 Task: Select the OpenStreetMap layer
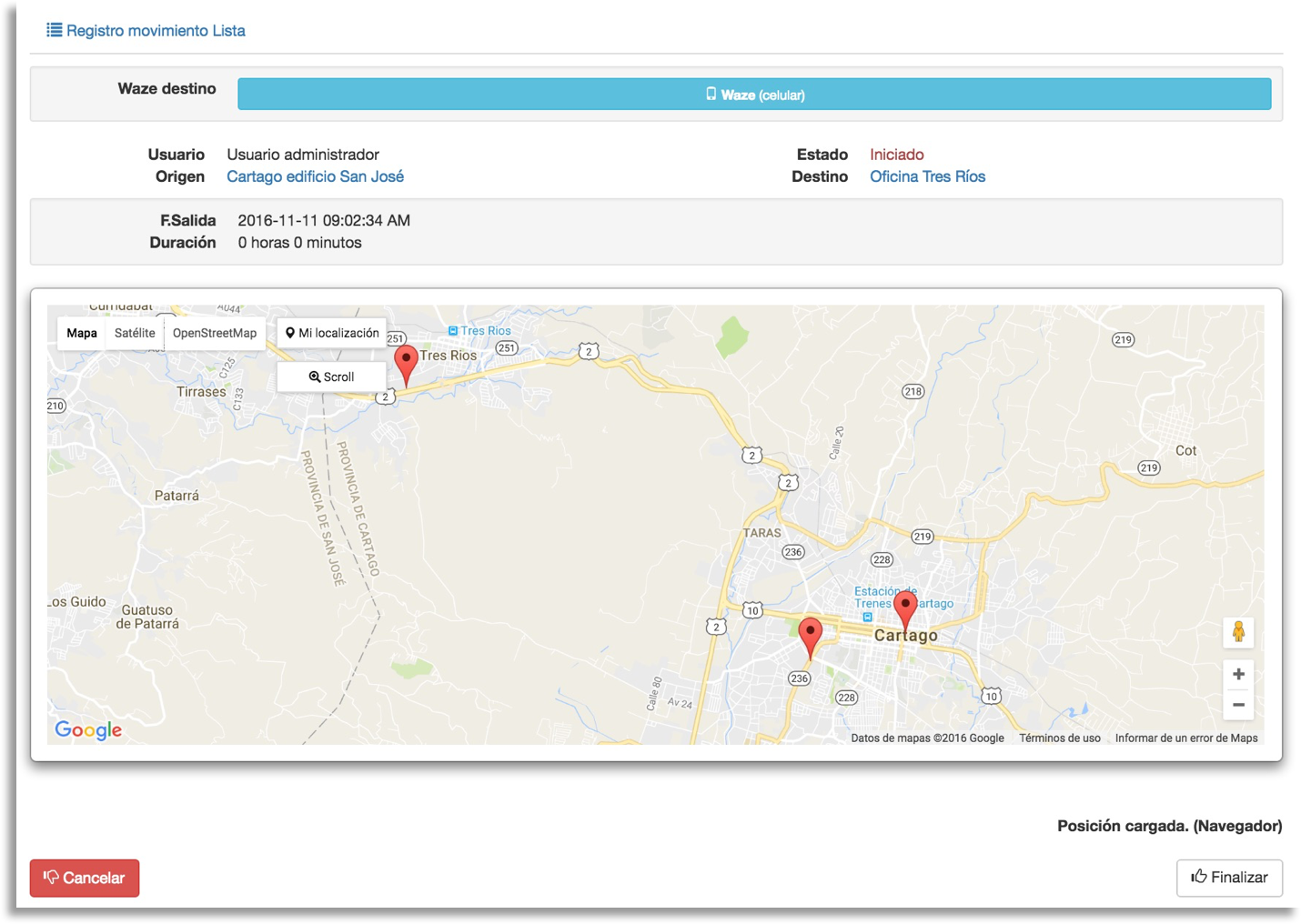(215, 333)
